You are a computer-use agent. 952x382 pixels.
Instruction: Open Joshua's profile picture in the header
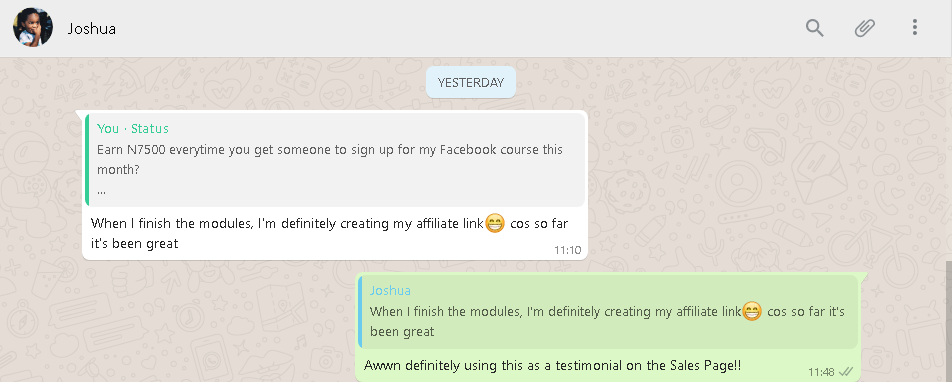[x=33, y=27]
